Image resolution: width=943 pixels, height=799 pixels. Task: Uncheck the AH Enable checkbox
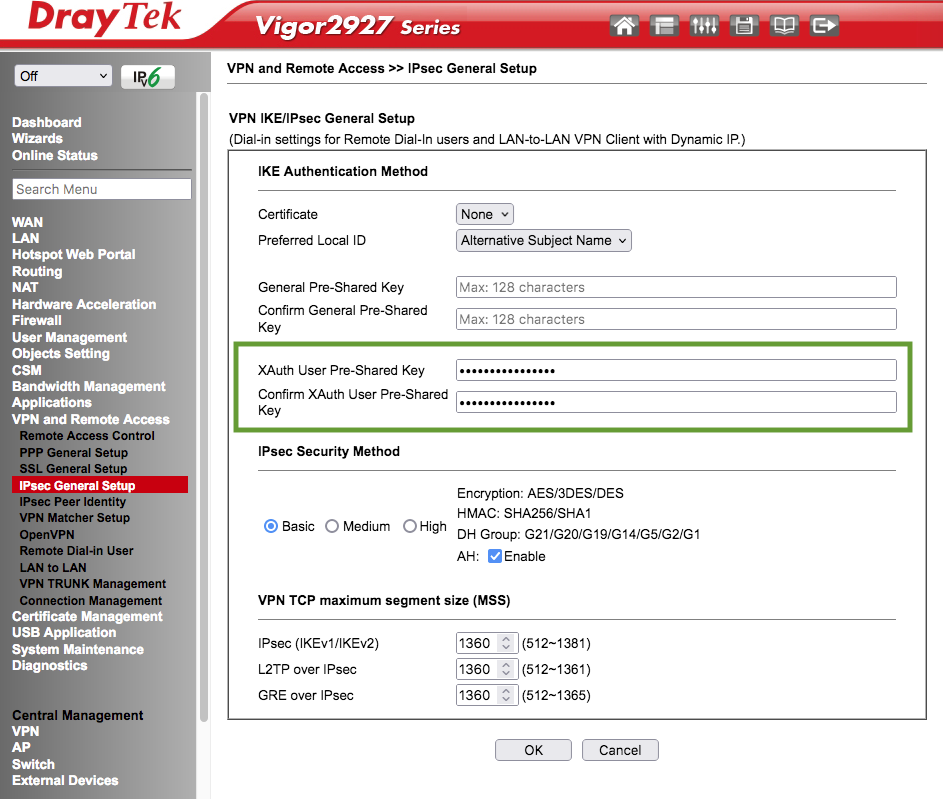(x=494, y=556)
